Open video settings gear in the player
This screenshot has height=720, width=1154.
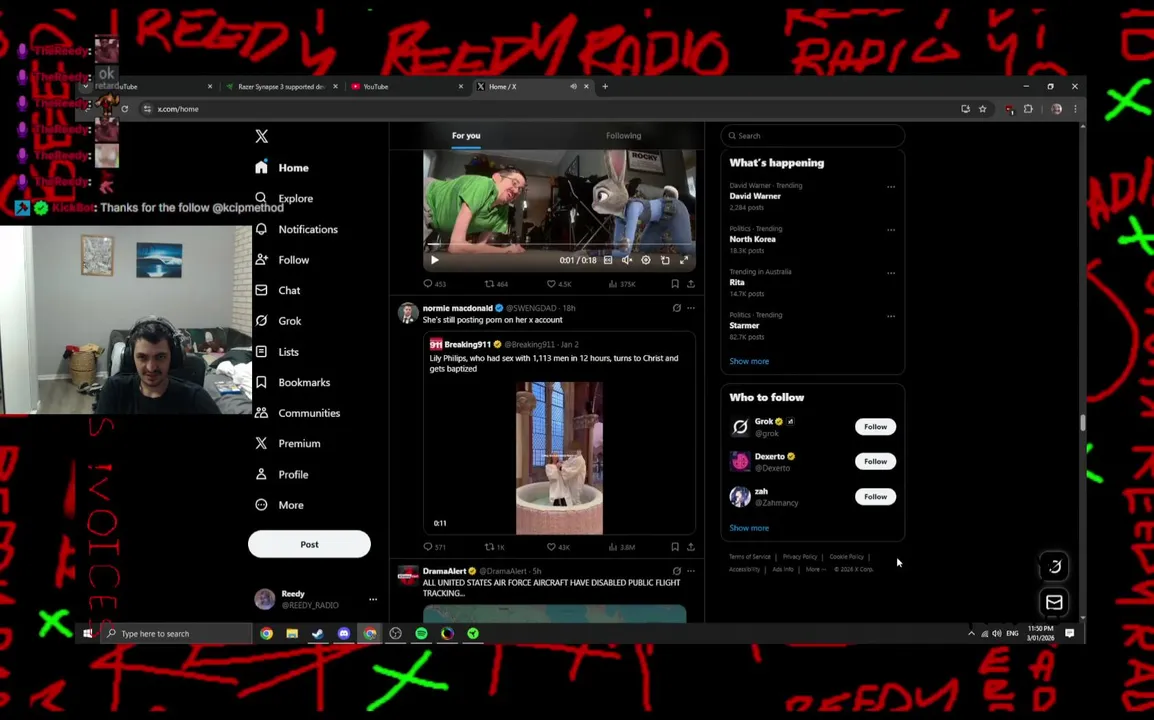645,260
